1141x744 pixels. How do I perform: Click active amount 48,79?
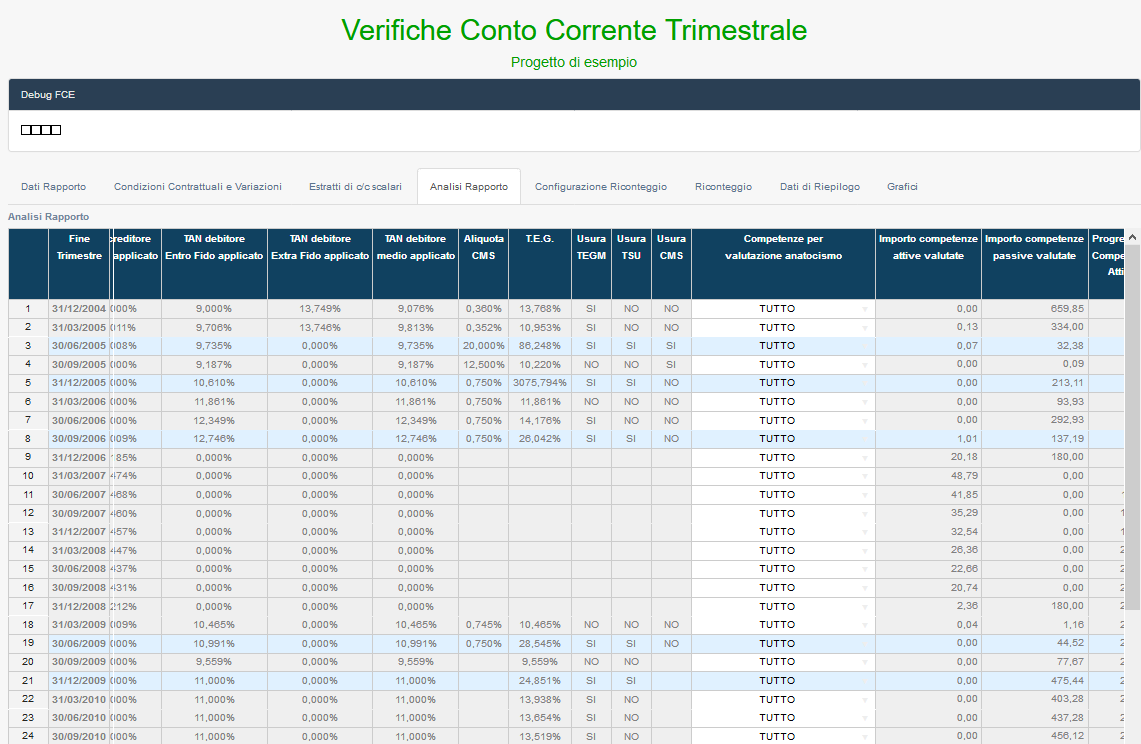click(928, 476)
